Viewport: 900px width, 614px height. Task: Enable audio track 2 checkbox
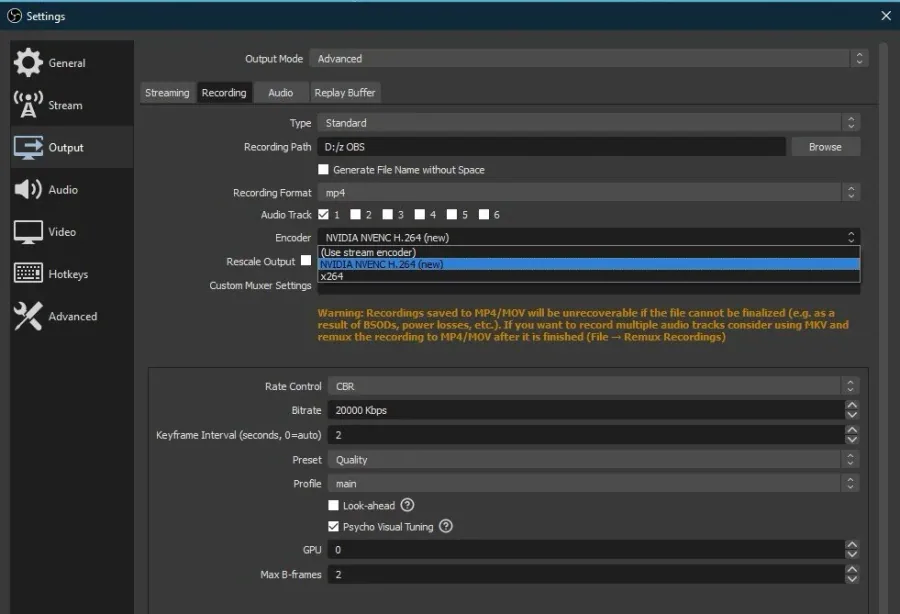point(355,214)
